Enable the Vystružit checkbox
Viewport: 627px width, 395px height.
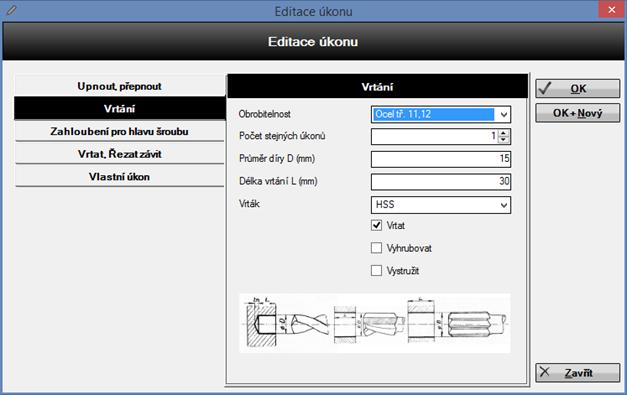[x=376, y=271]
